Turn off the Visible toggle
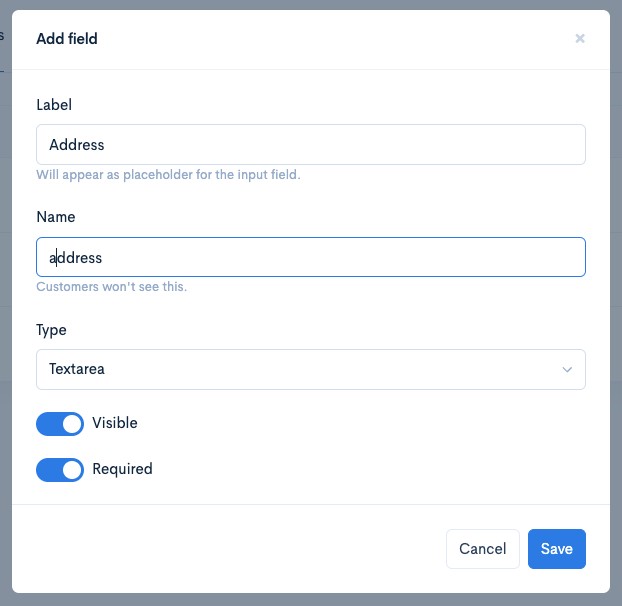This screenshot has width=622, height=606. coord(60,424)
